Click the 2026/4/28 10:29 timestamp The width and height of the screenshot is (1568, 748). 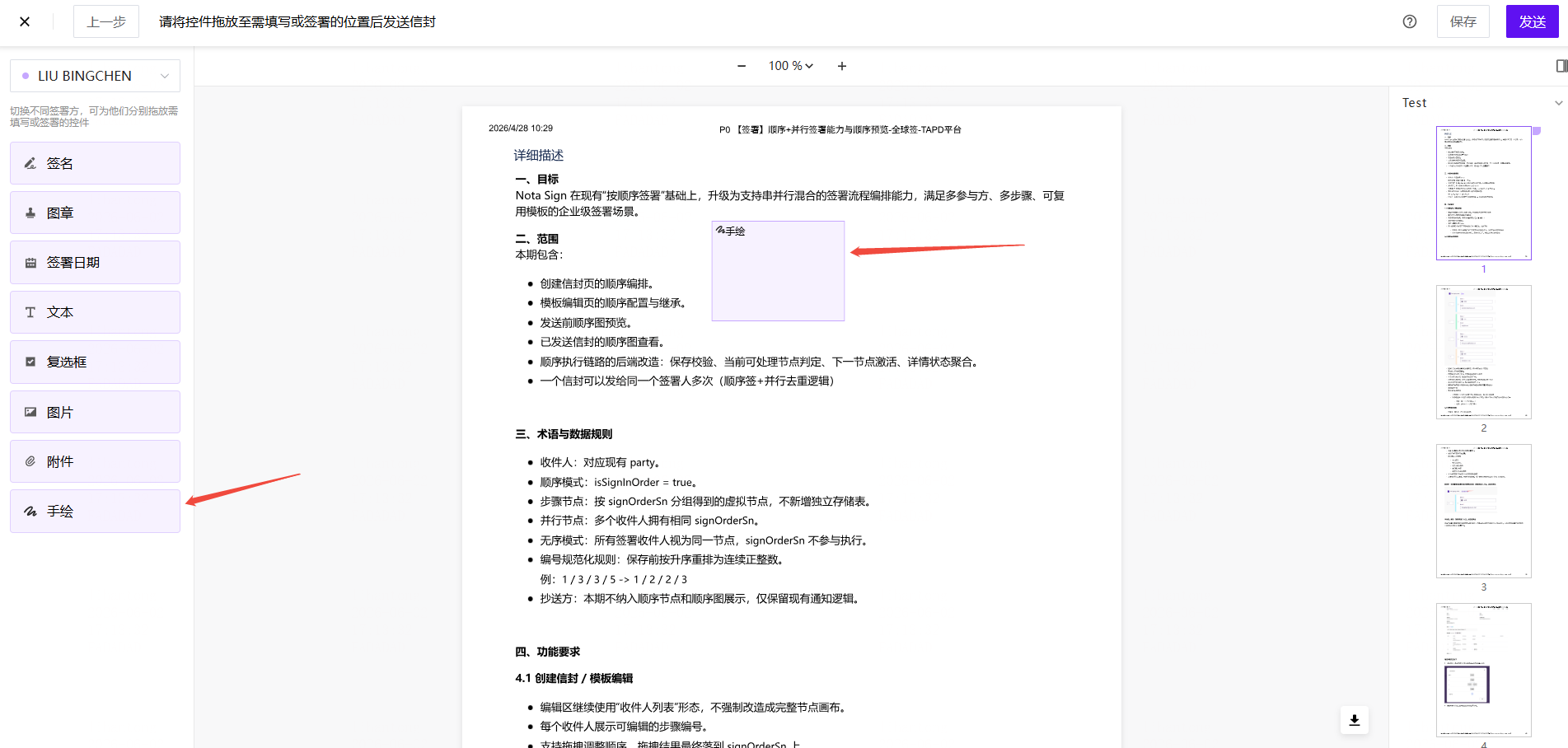click(521, 129)
